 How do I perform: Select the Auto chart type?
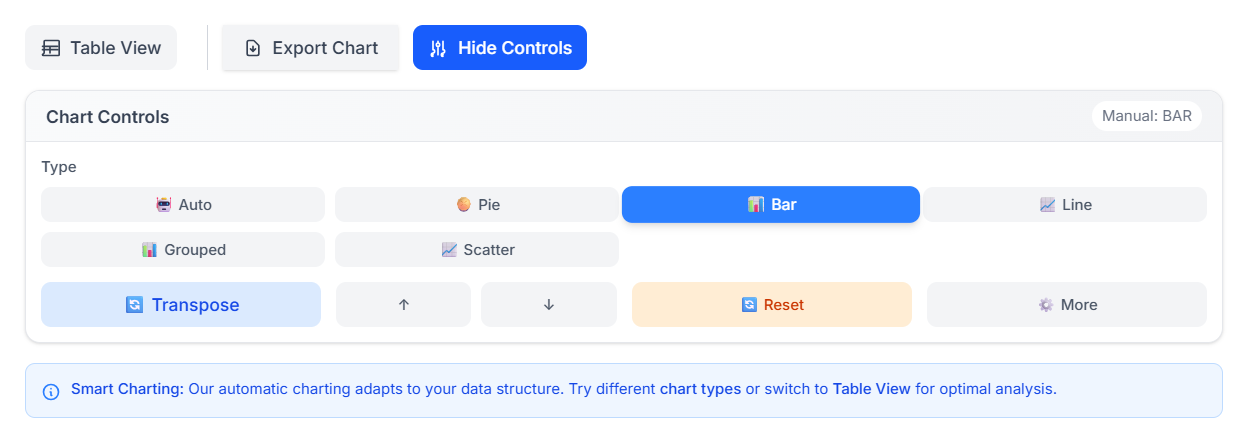pos(183,205)
